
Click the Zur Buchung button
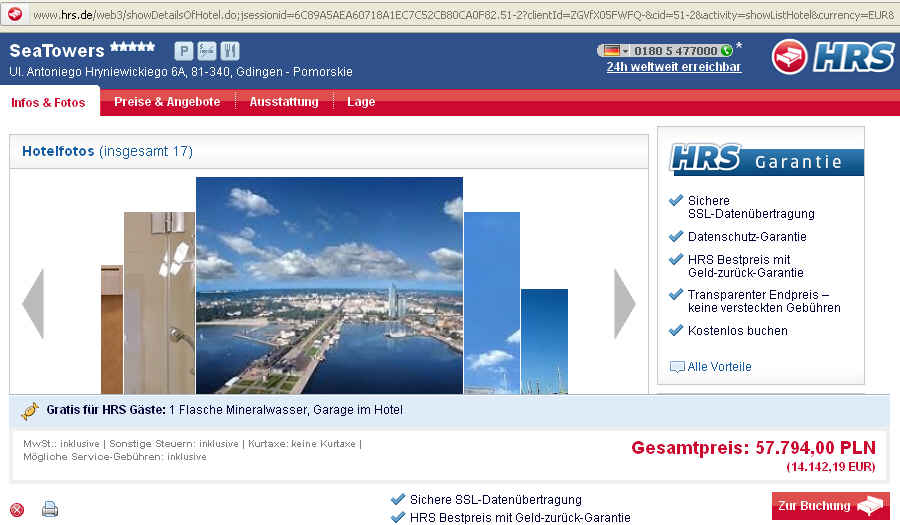pos(830,506)
